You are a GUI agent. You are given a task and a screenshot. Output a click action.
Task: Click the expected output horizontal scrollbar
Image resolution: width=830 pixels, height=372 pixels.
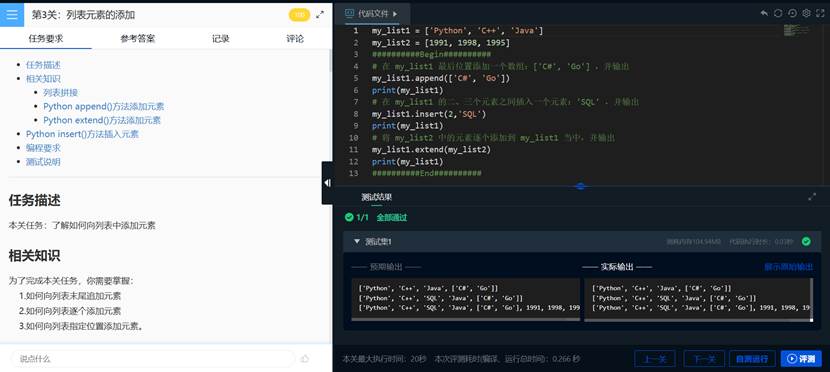coord(466,319)
